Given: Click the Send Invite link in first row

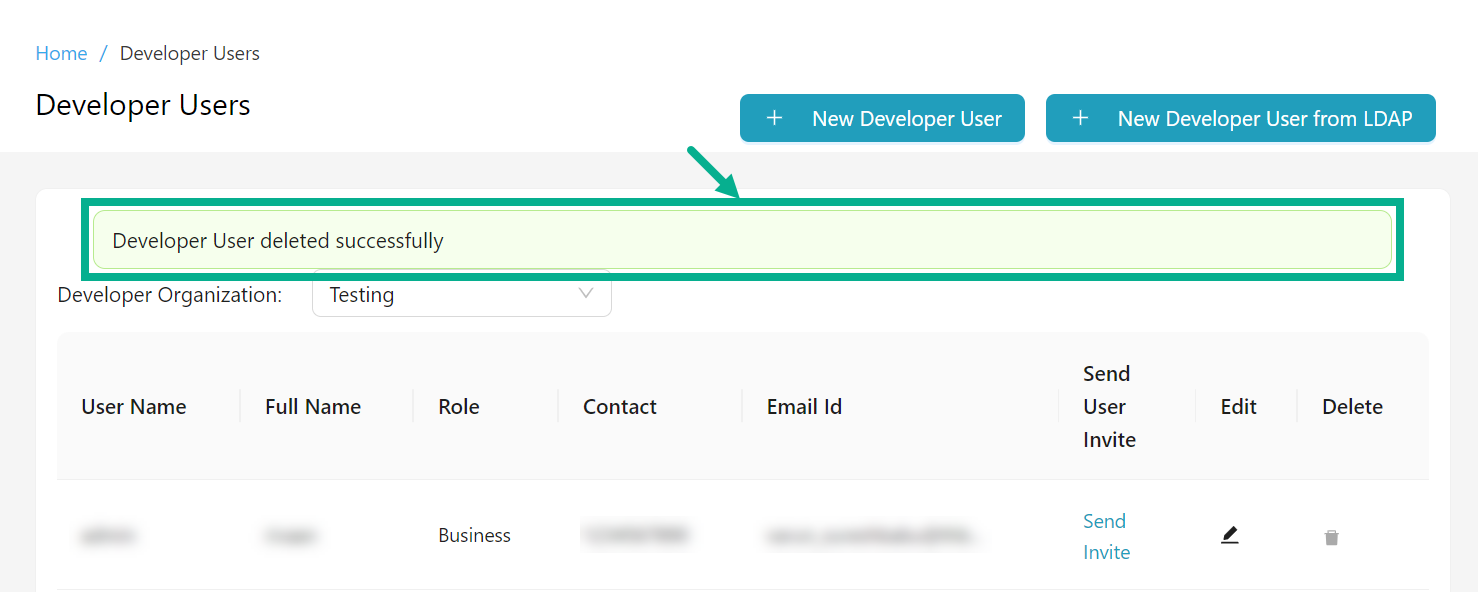Looking at the screenshot, I should click(1106, 536).
